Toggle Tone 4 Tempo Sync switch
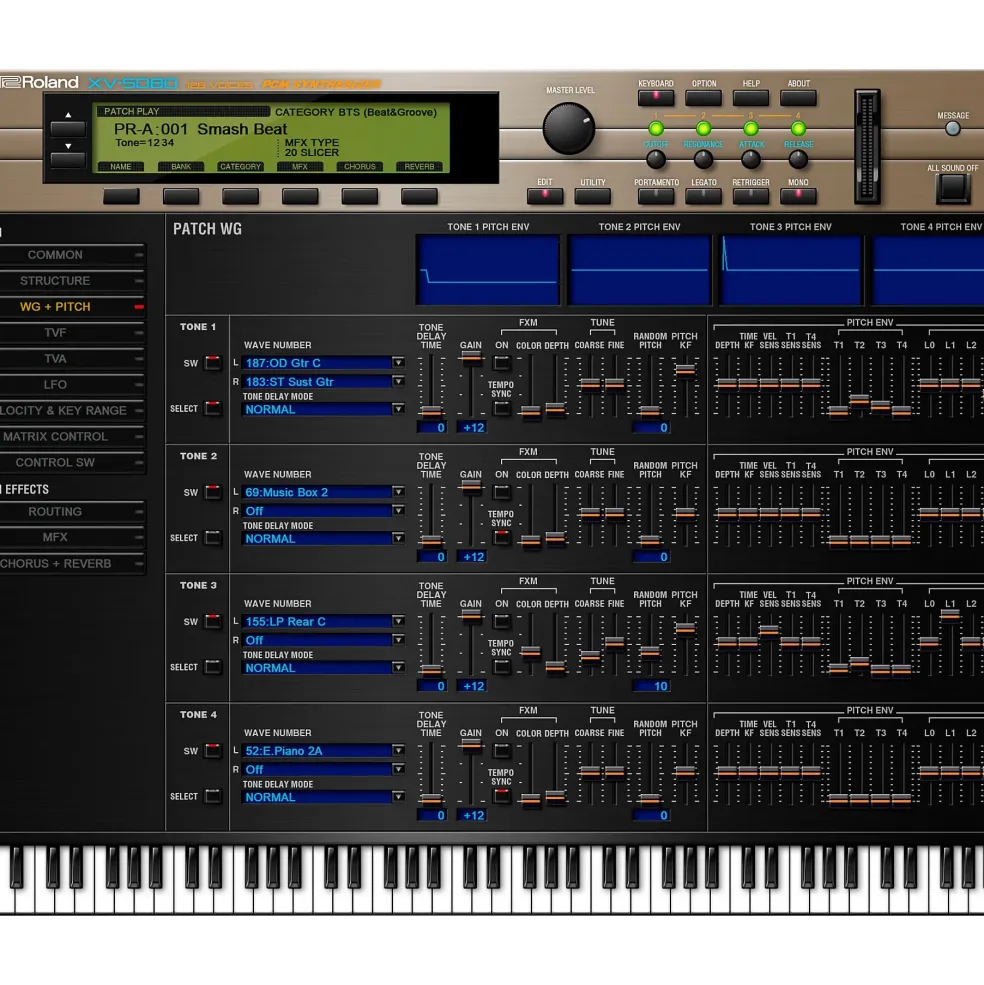Image resolution: width=984 pixels, height=985 pixels. point(501,797)
